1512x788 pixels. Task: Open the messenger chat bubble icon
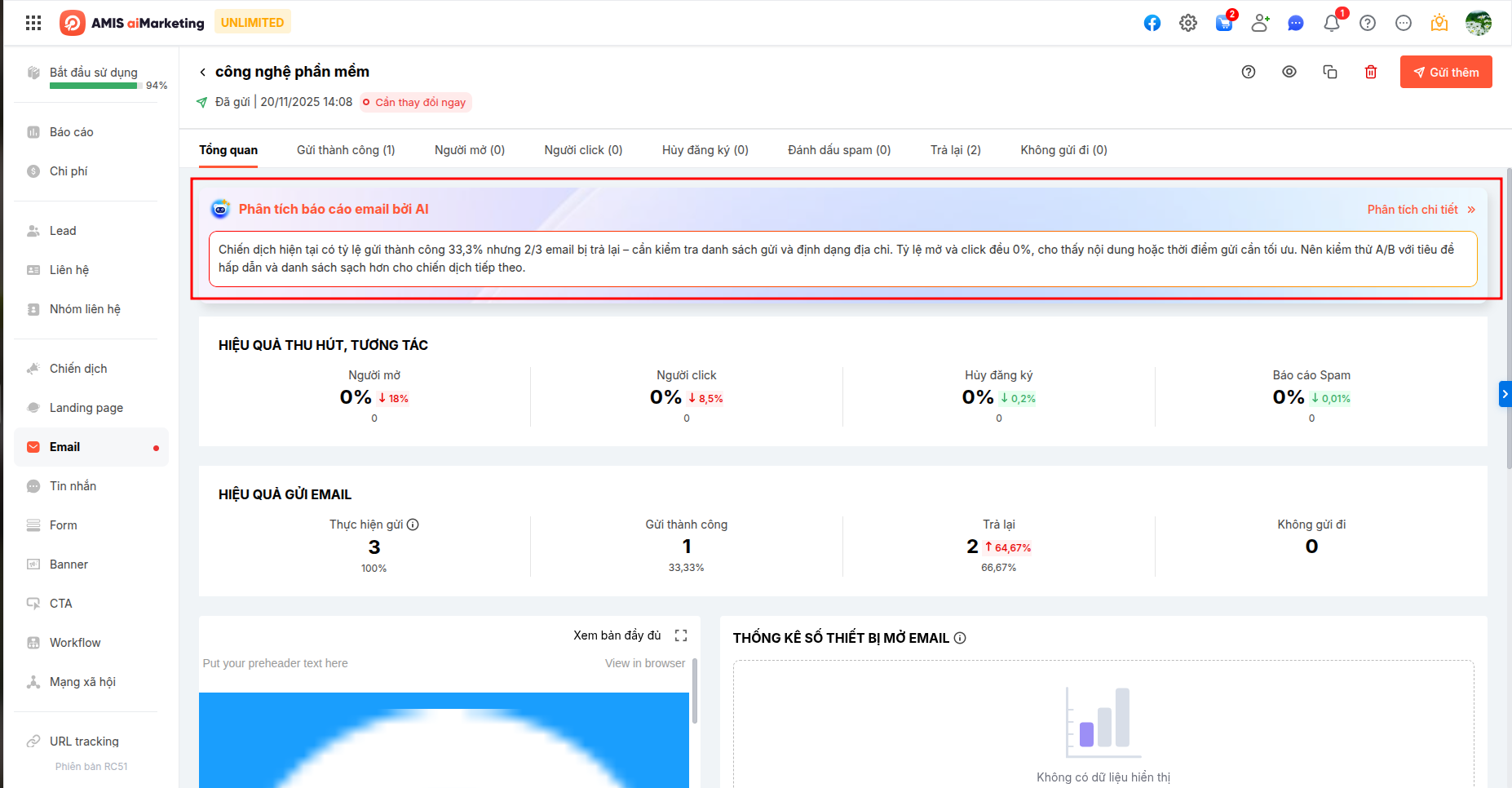coord(1295,23)
